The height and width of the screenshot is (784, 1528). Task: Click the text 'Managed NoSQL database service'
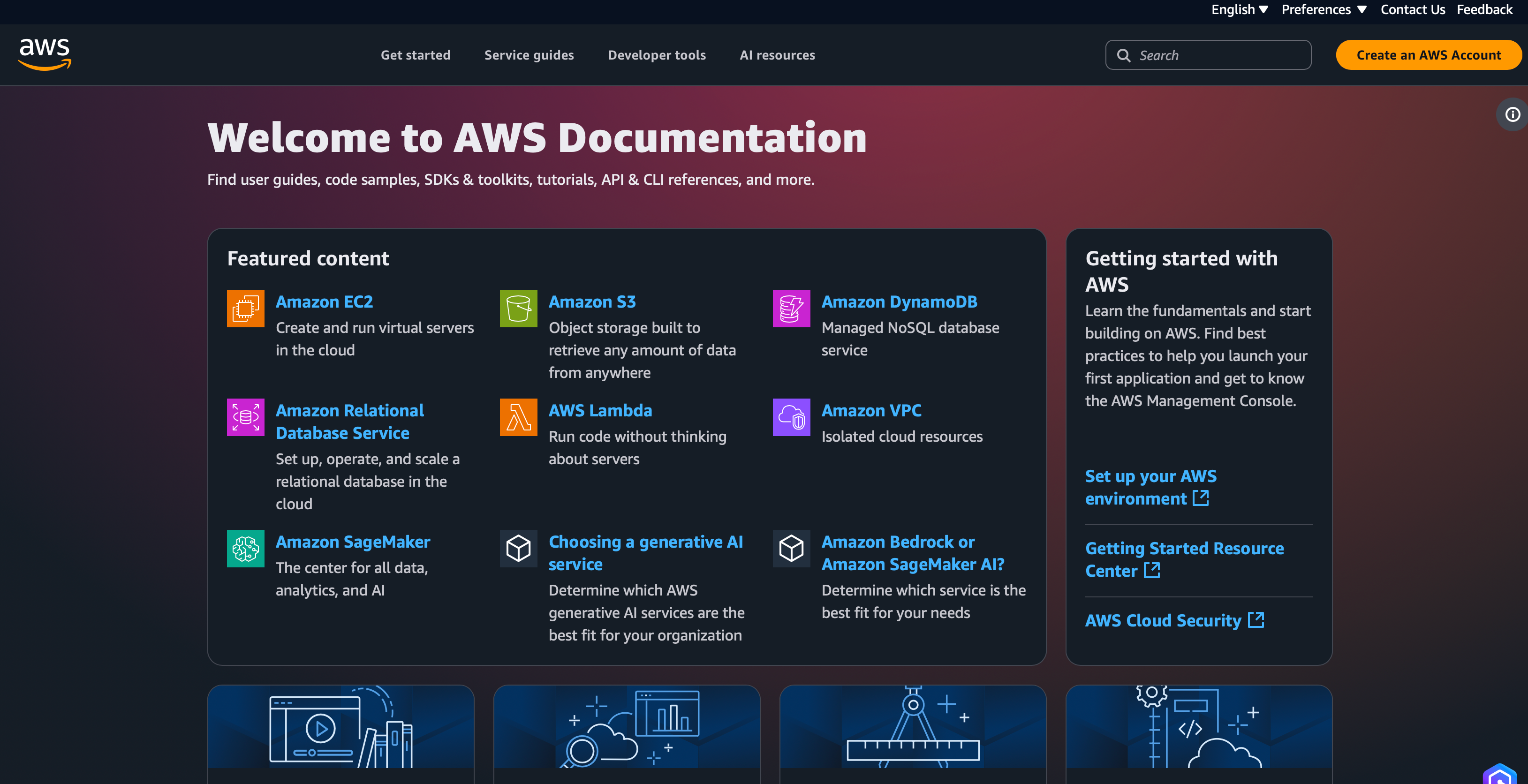(910, 339)
